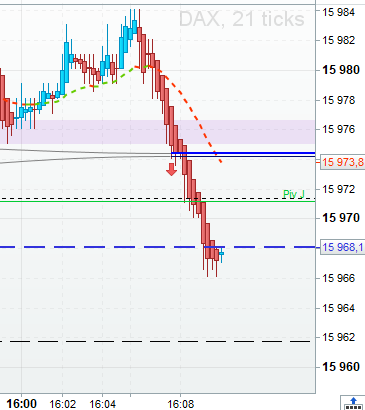Click the 15 964 price axis label
365x410 pixels.
coord(338,308)
